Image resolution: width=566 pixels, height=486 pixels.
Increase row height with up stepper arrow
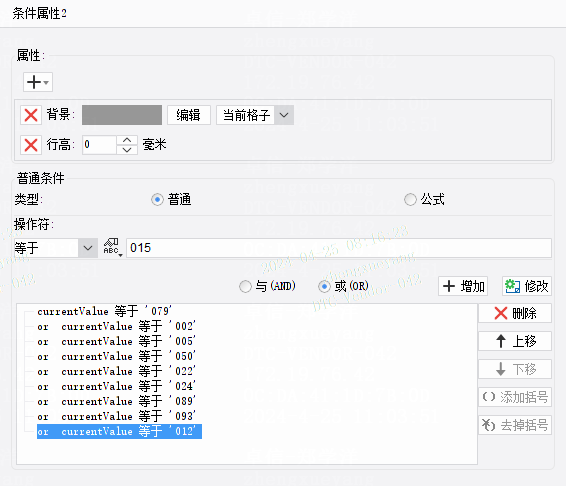(x=127, y=140)
